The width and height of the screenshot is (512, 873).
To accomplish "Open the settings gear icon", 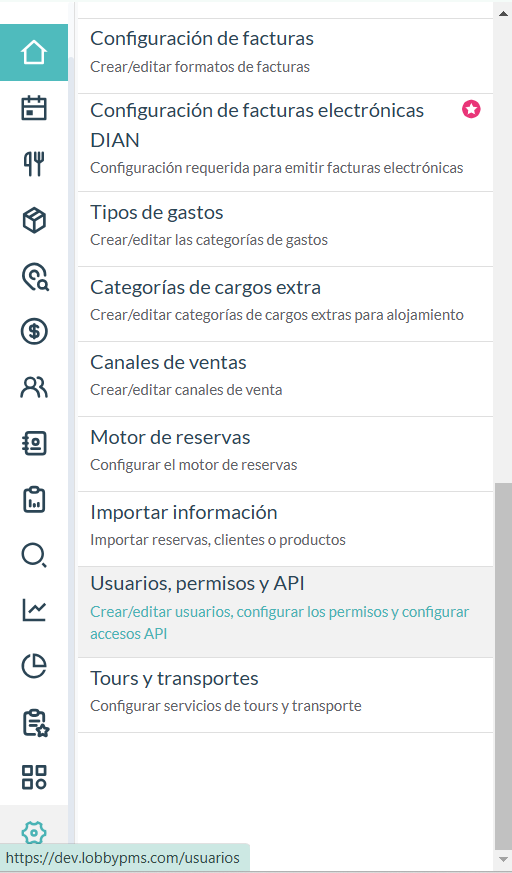I will pos(34,832).
